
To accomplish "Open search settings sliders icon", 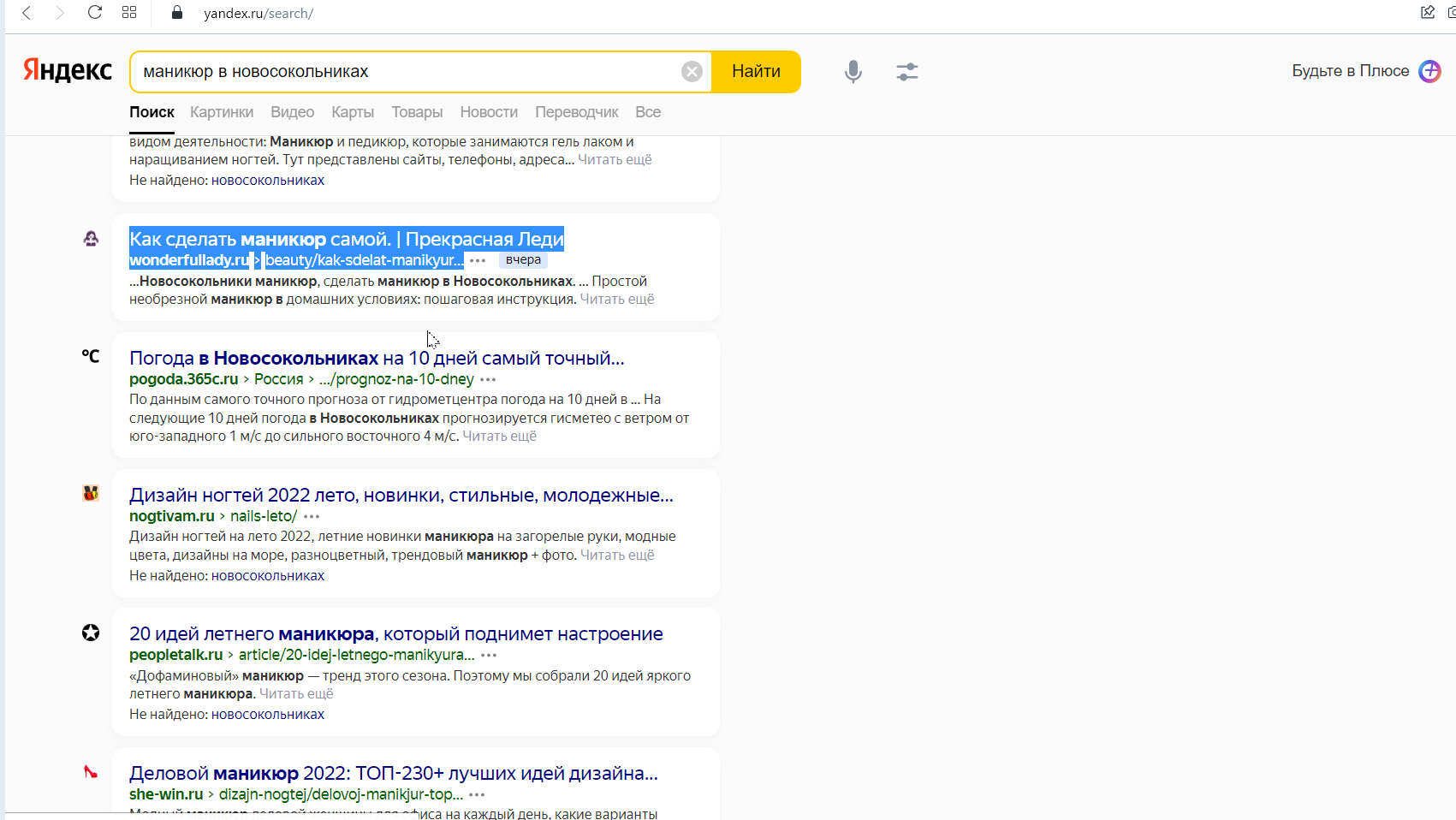I will [x=907, y=72].
